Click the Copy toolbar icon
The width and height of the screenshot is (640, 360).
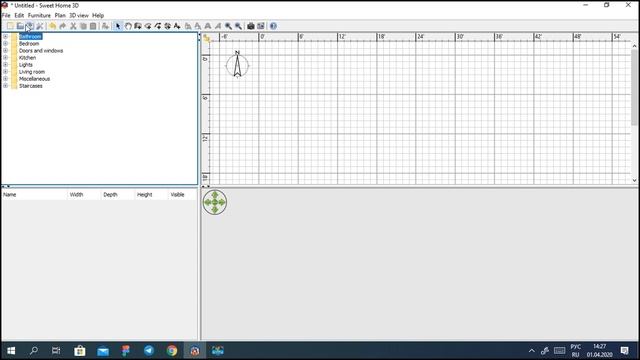pos(83,26)
